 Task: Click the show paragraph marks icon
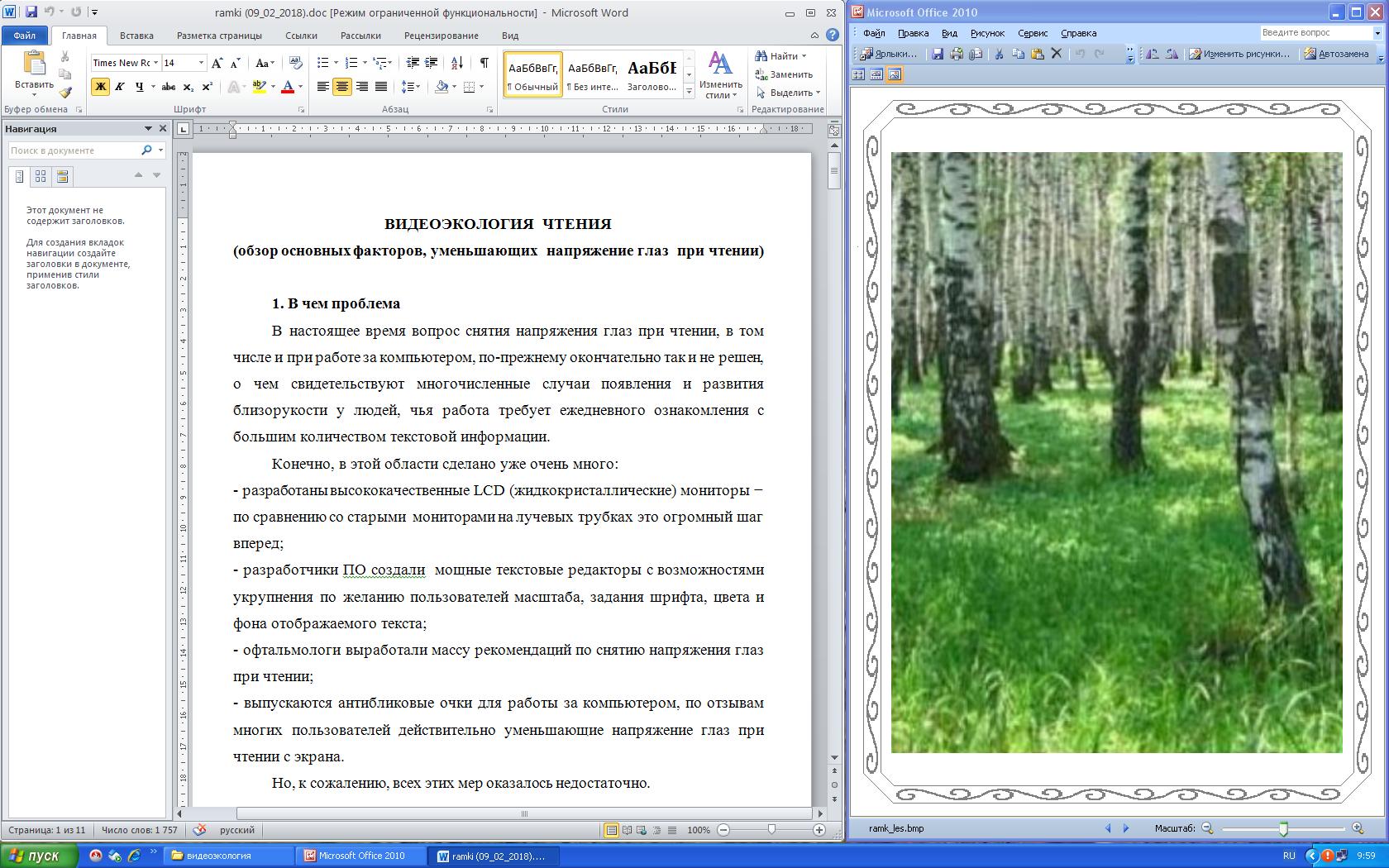(x=484, y=63)
